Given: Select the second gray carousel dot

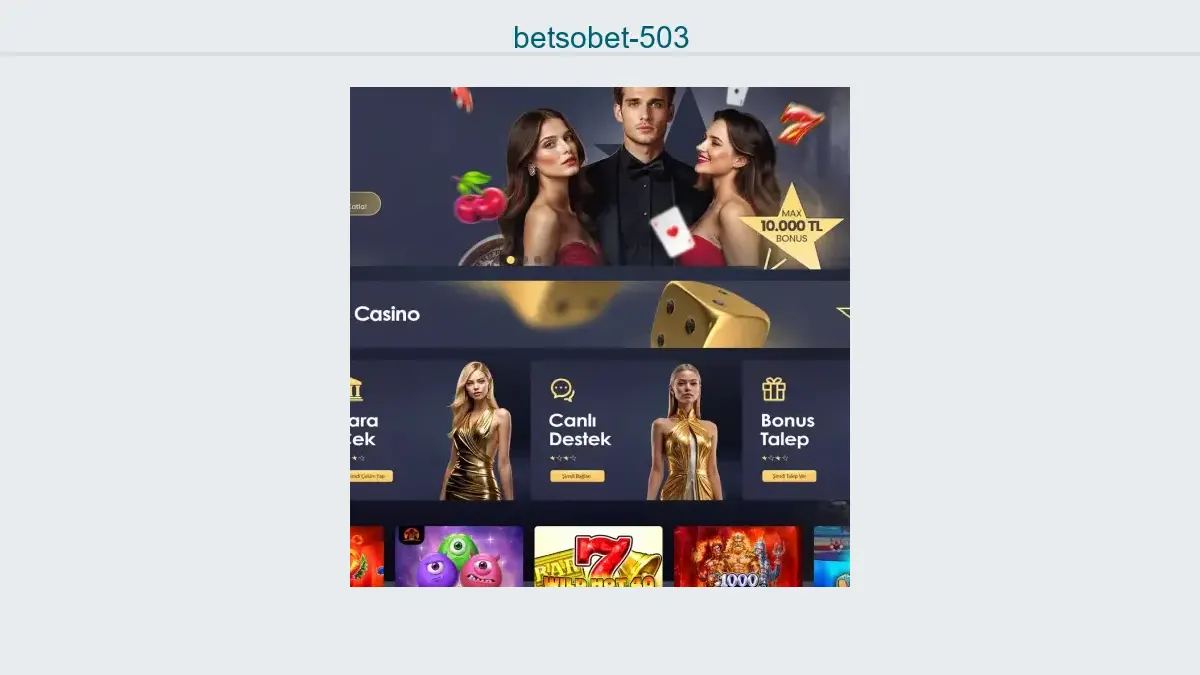Looking at the screenshot, I should [x=537, y=260].
